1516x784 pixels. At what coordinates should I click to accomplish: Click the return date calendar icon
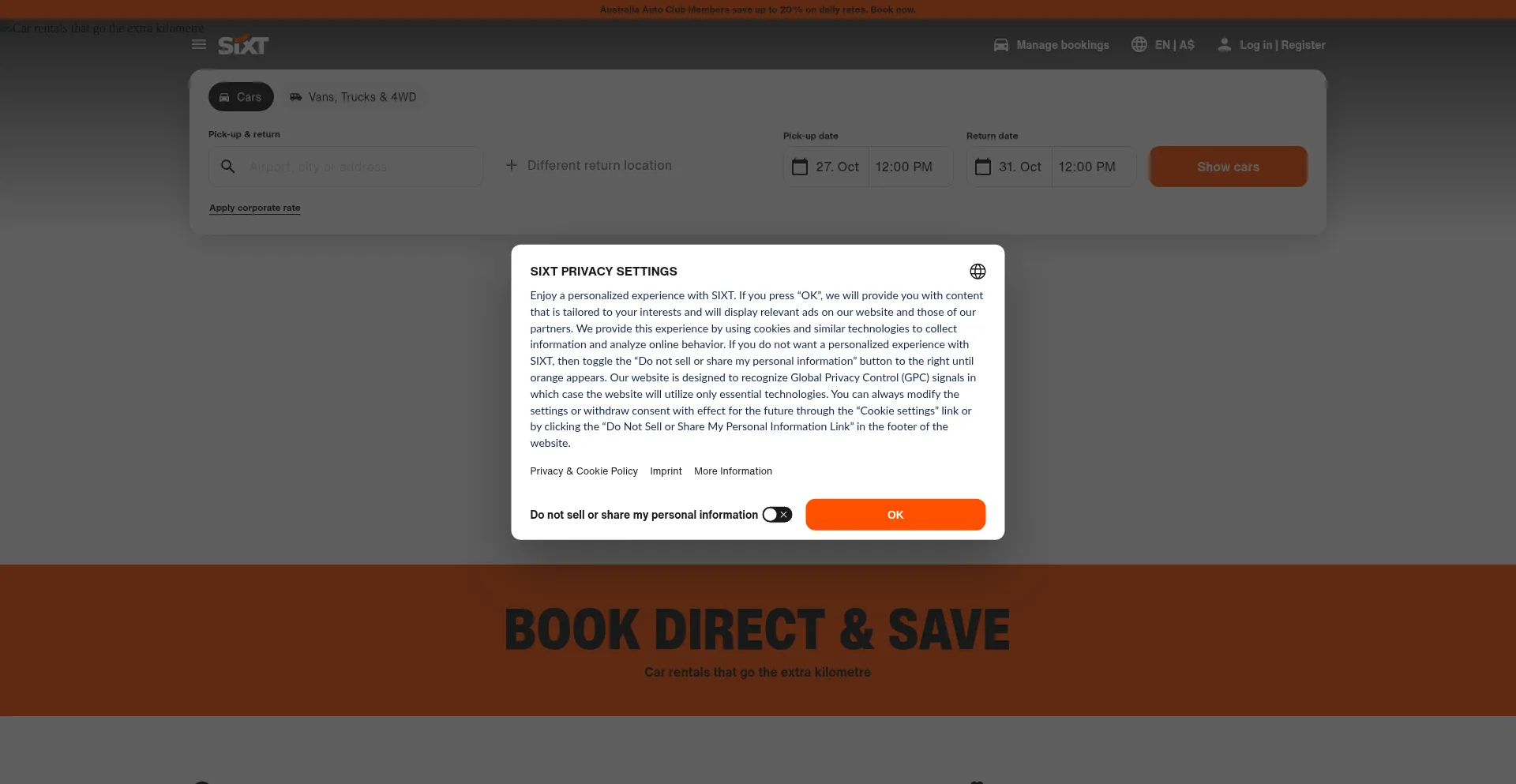pos(983,167)
